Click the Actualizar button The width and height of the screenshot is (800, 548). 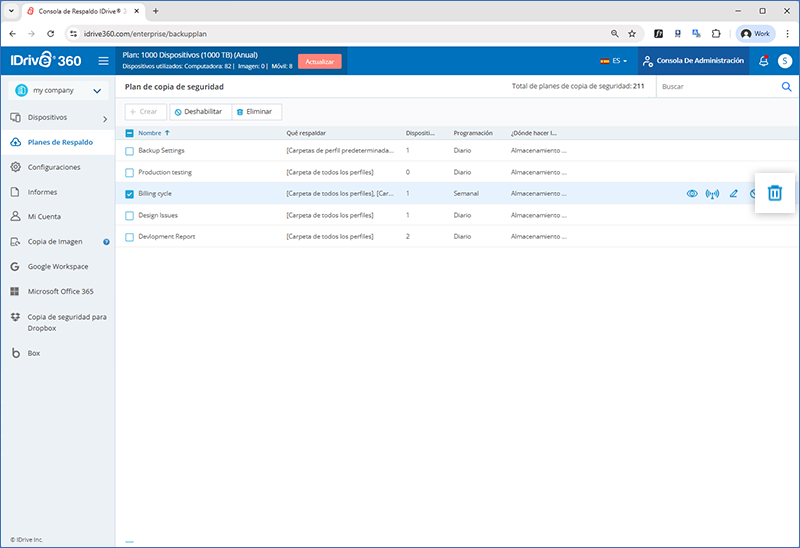coord(319,61)
